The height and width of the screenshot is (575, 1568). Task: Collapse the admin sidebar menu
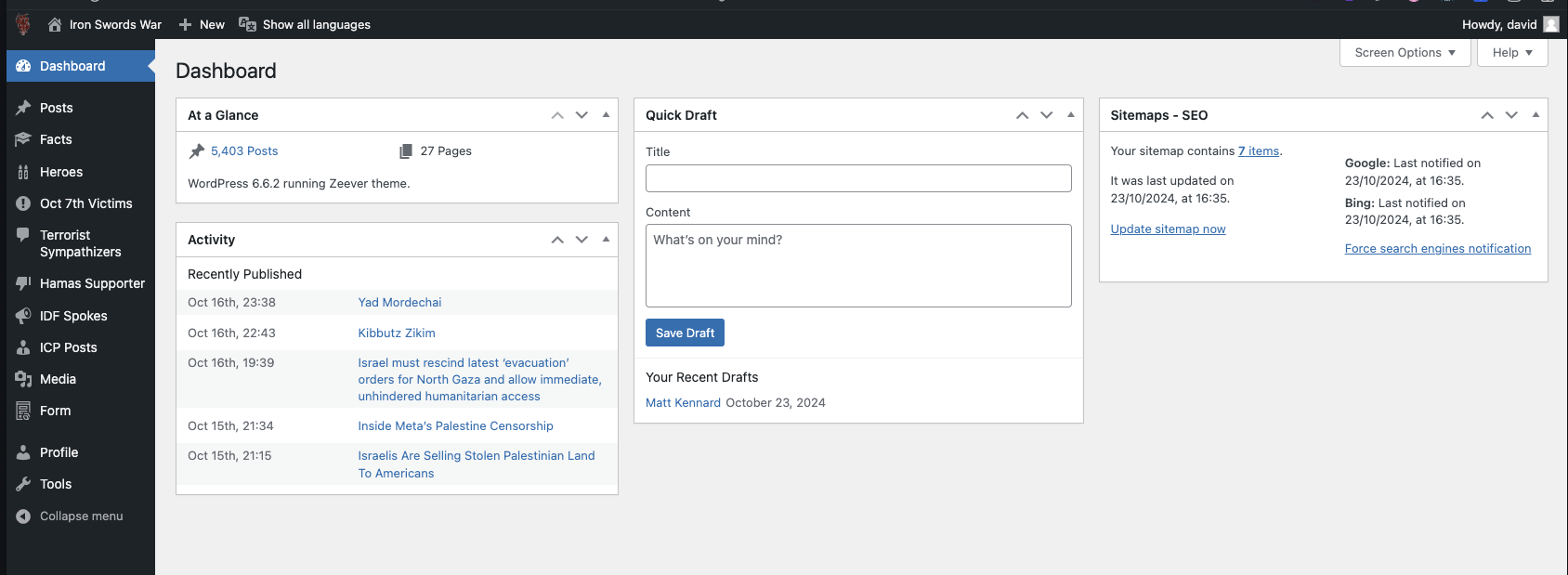click(81, 516)
